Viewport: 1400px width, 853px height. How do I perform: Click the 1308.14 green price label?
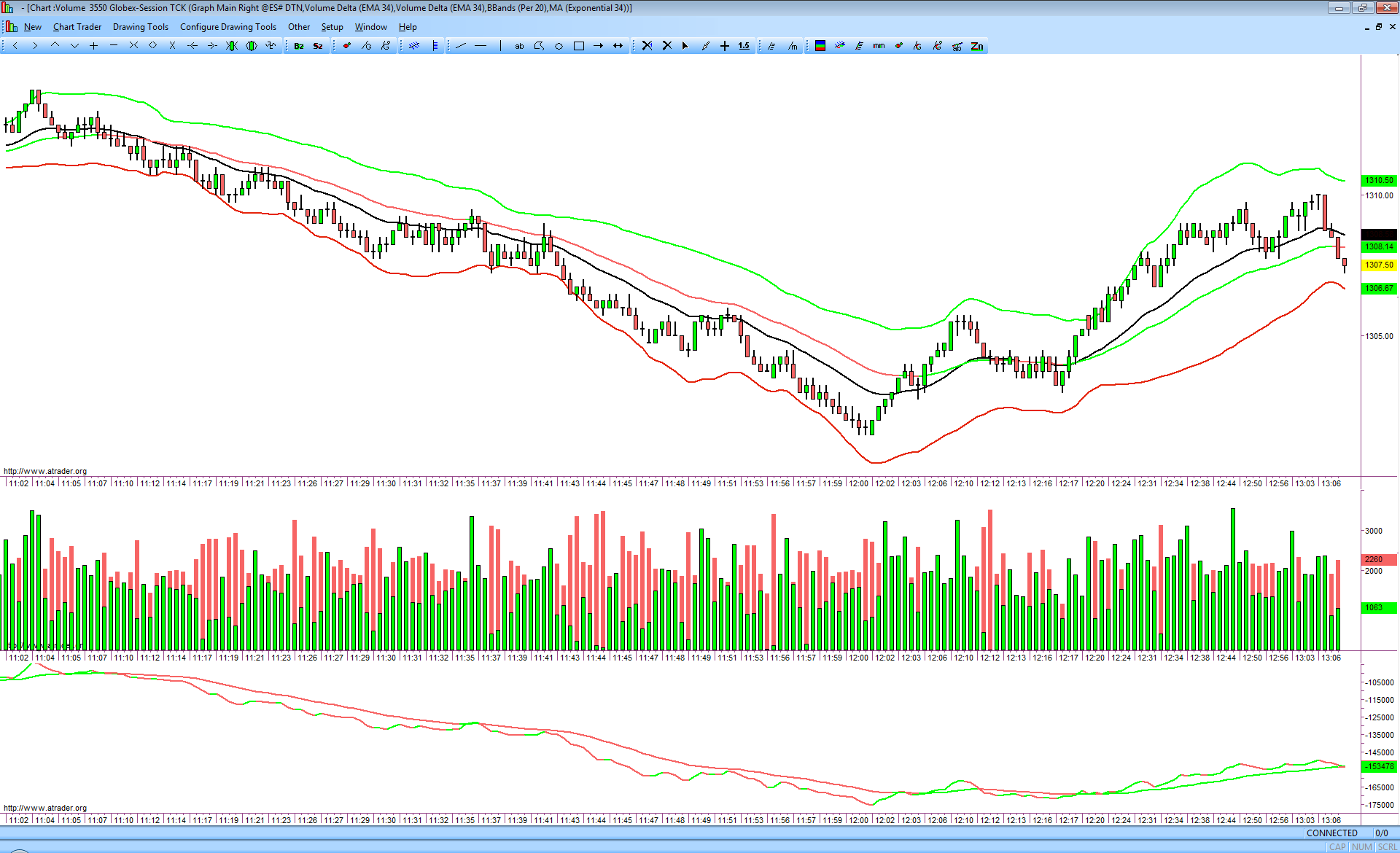tap(1379, 246)
